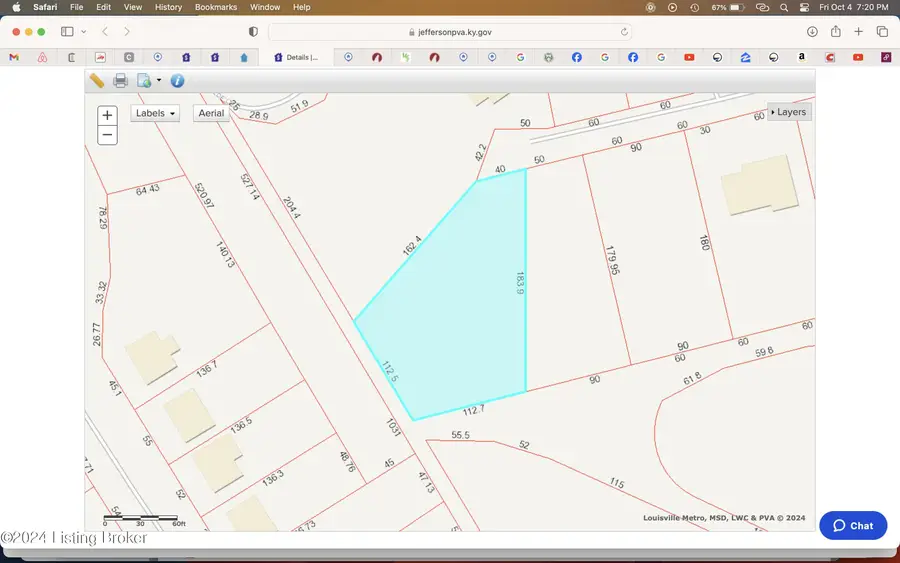The height and width of the screenshot is (563, 900).
Task: Click the 140.13 dimension label
Action: click(225, 254)
